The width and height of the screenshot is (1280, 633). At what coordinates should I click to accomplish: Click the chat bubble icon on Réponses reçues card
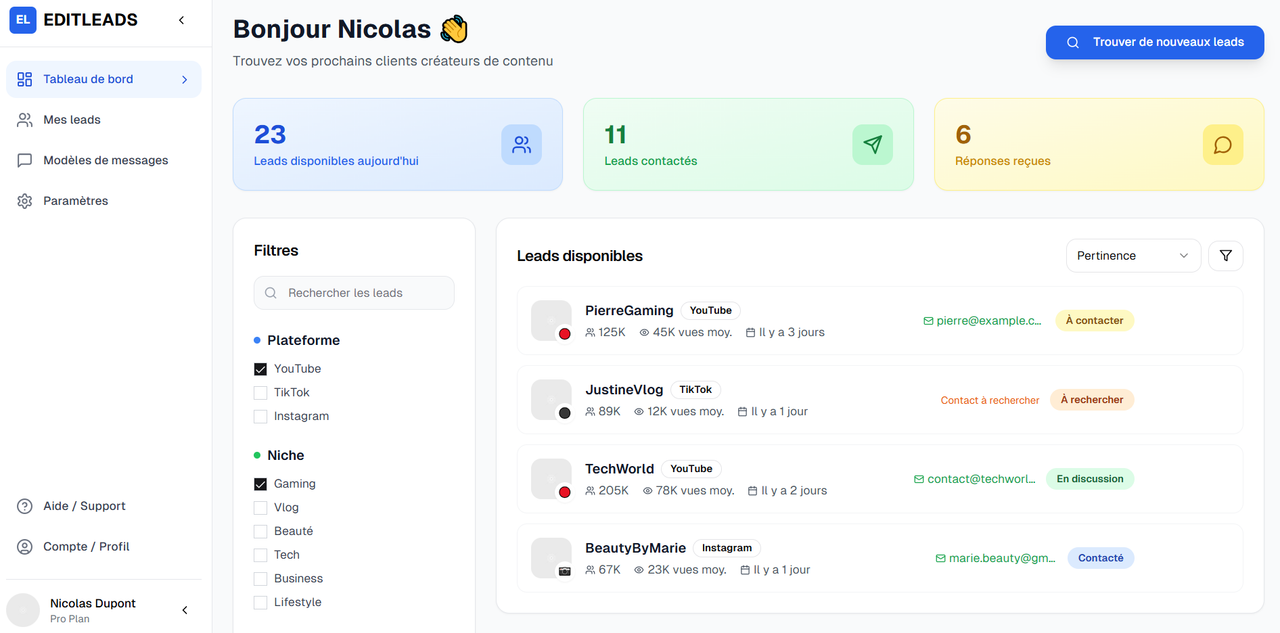1222,144
